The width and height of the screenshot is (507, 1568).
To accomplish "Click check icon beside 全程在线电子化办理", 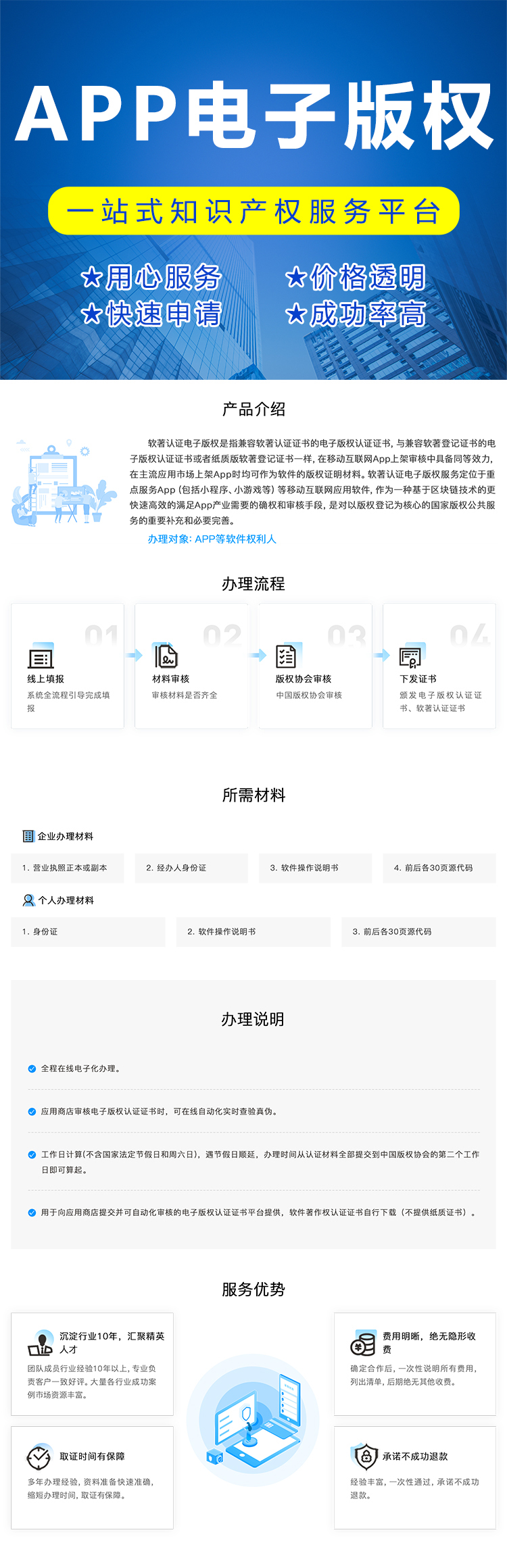I will [x=32, y=1069].
